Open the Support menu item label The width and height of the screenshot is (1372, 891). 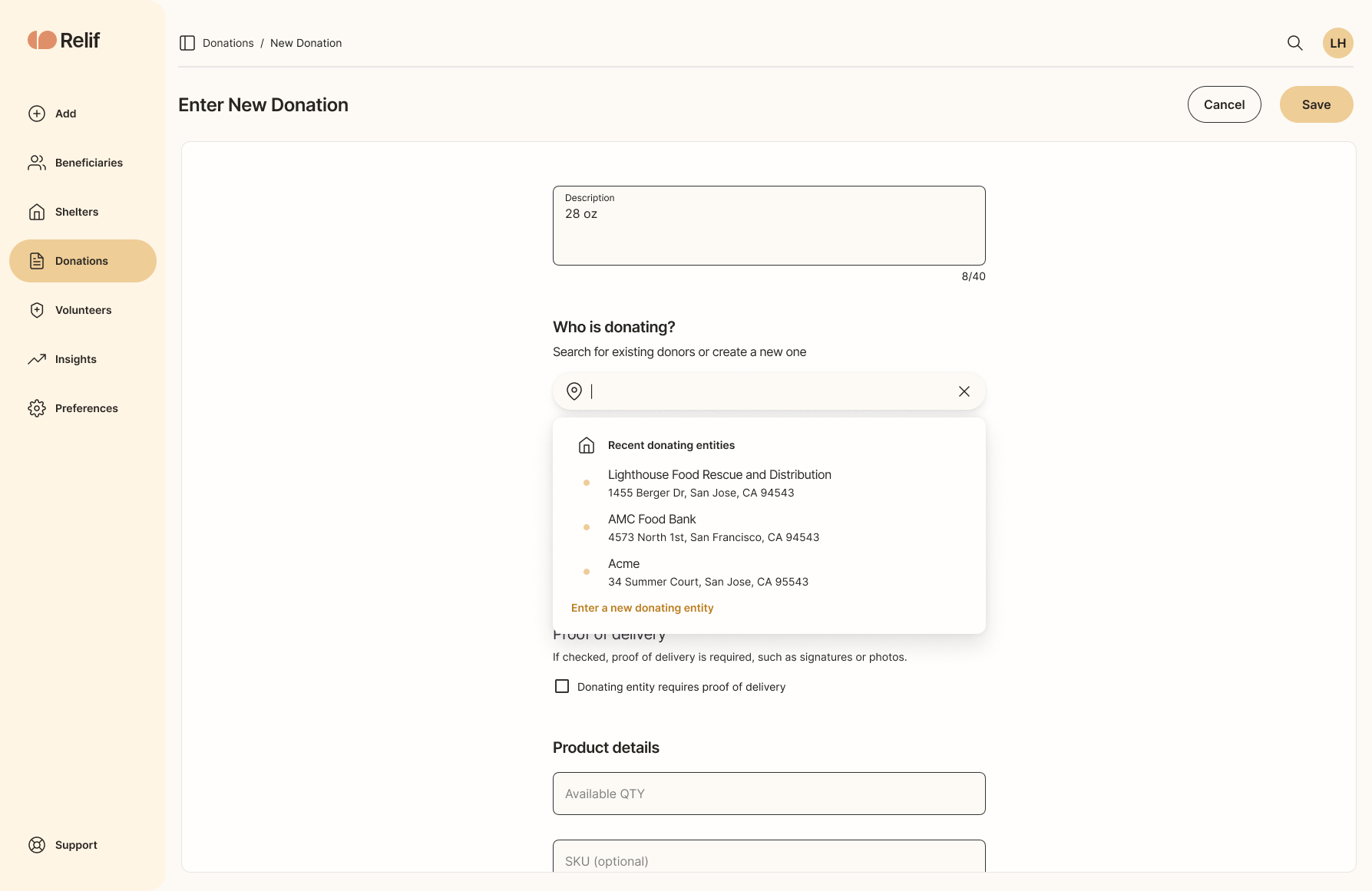point(76,845)
